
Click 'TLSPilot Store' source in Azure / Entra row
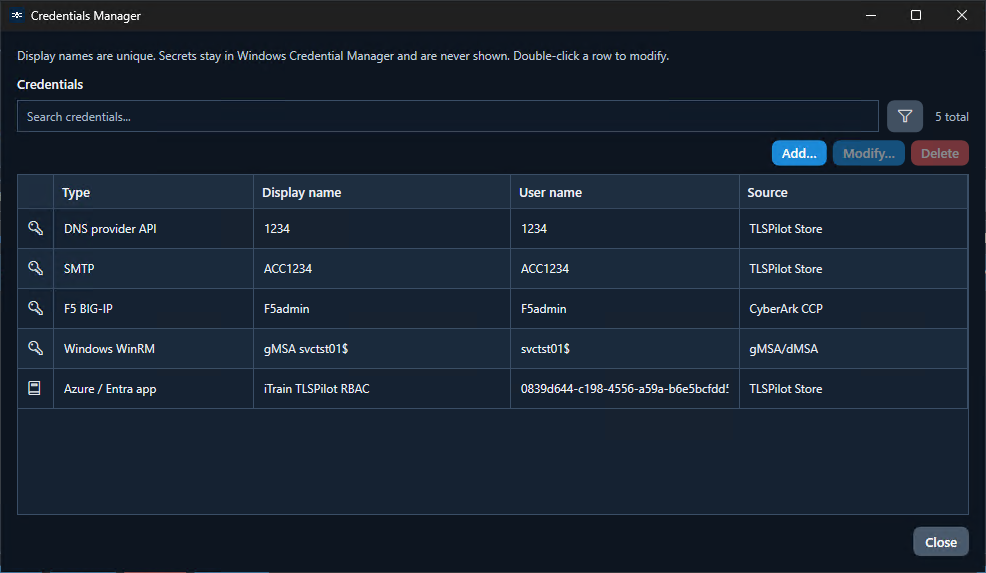pyautogui.click(x=853, y=389)
